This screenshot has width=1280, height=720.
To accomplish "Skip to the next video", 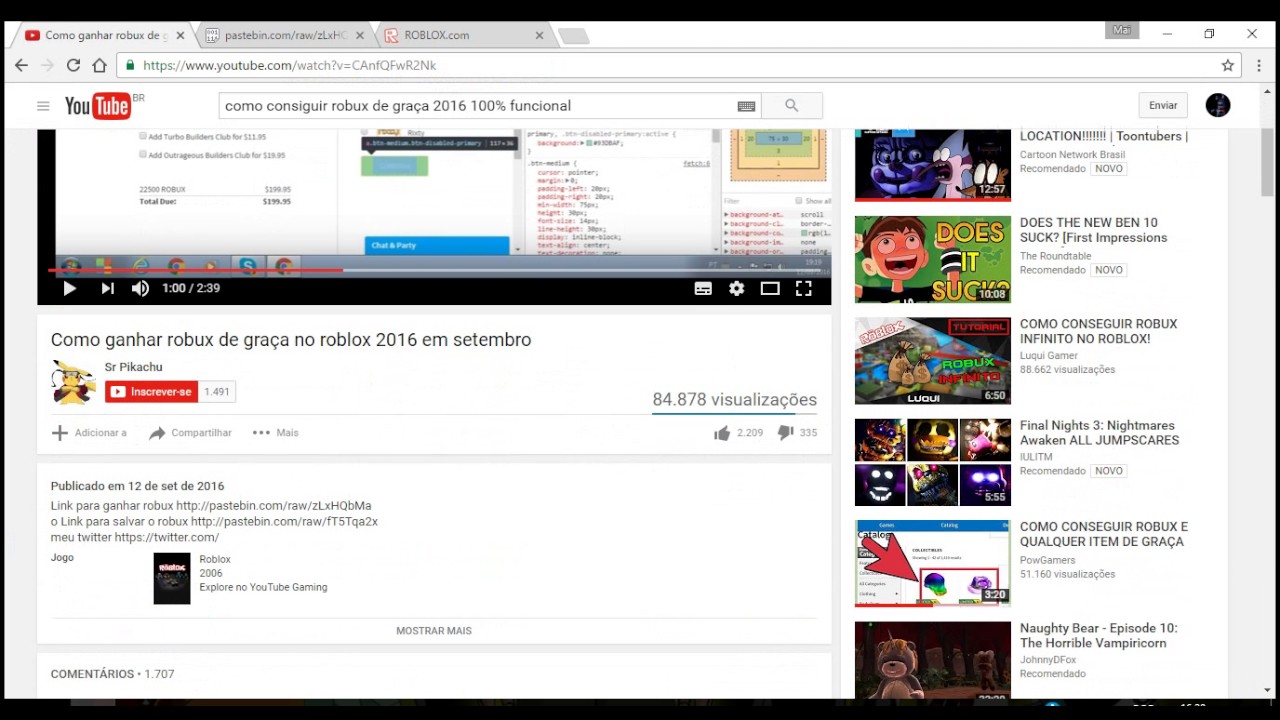I will [107, 288].
